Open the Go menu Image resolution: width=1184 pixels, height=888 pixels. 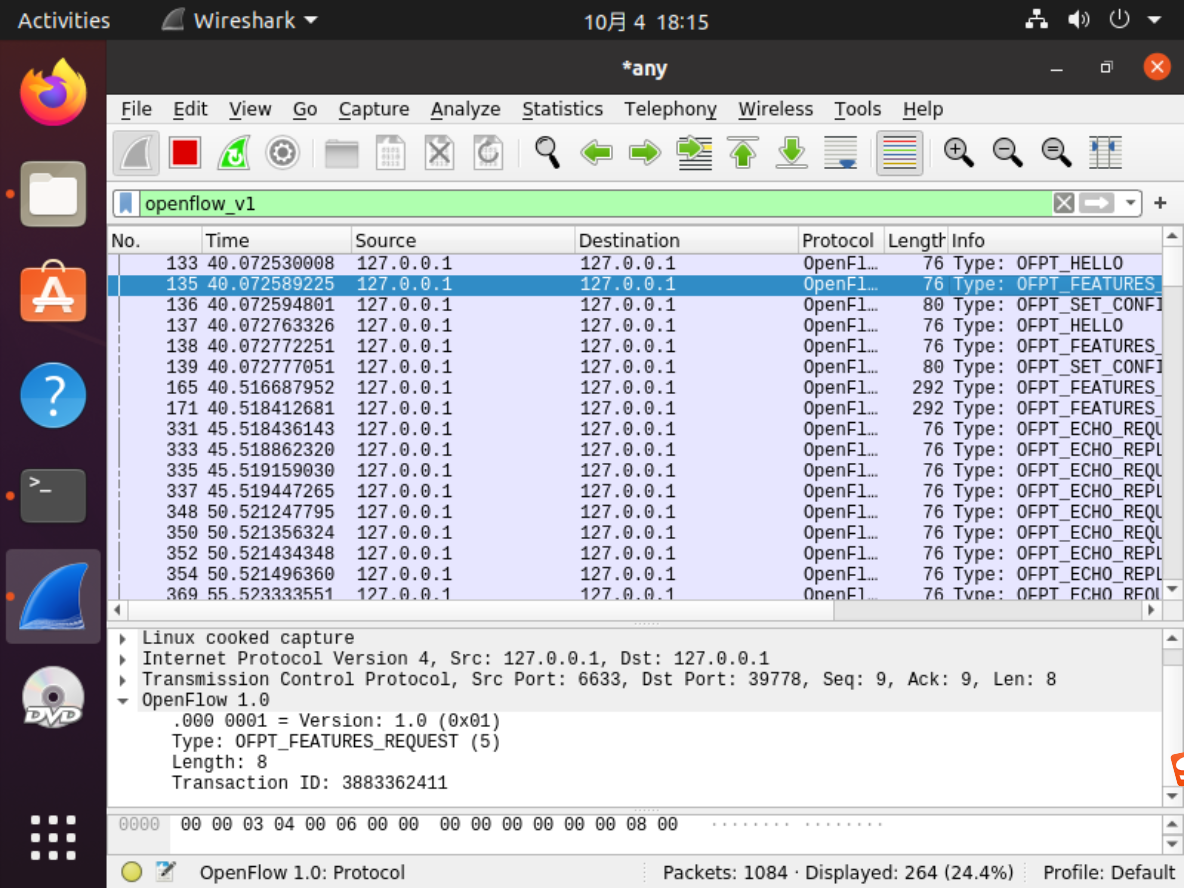pyautogui.click(x=305, y=109)
